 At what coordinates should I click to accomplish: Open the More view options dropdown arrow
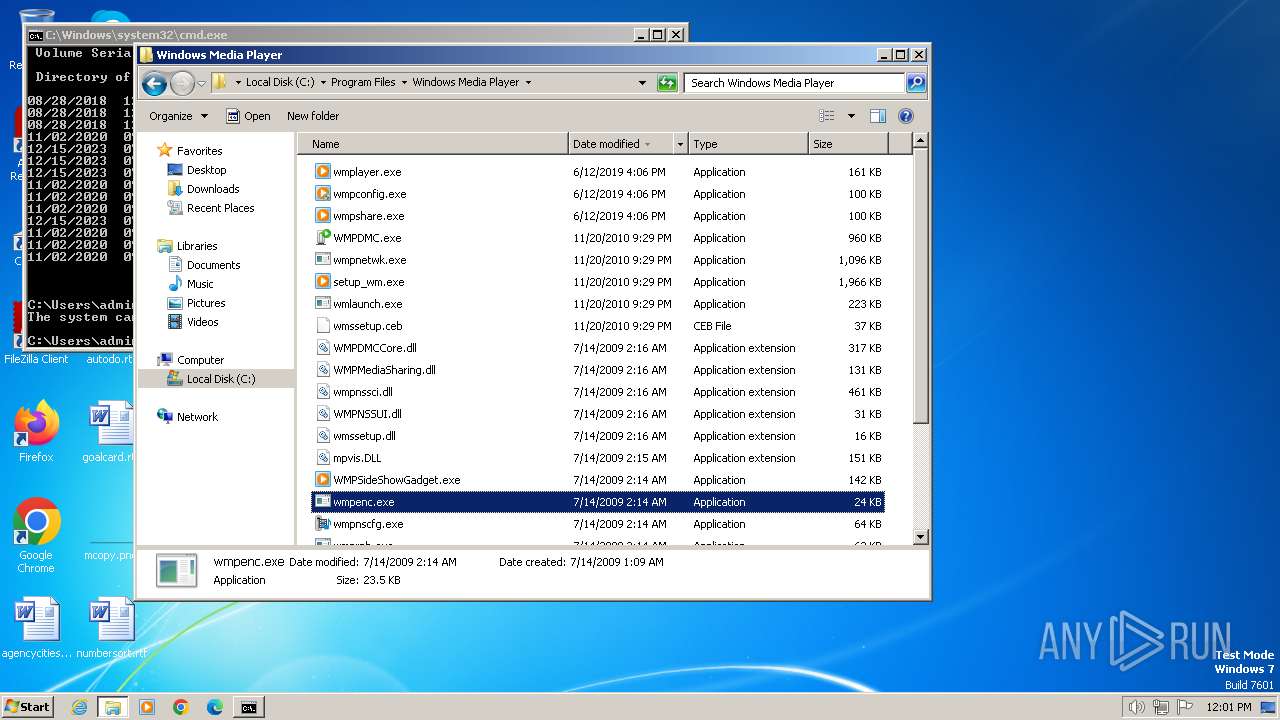[851, 116]
